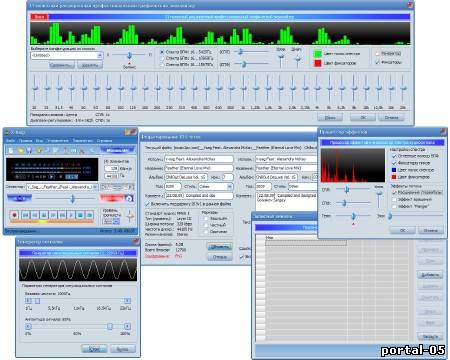Image resolution: width=450 pixels, height=360 pixels.
Task: Click the round refresh icon beside red bar
Action: click(129, 199)
